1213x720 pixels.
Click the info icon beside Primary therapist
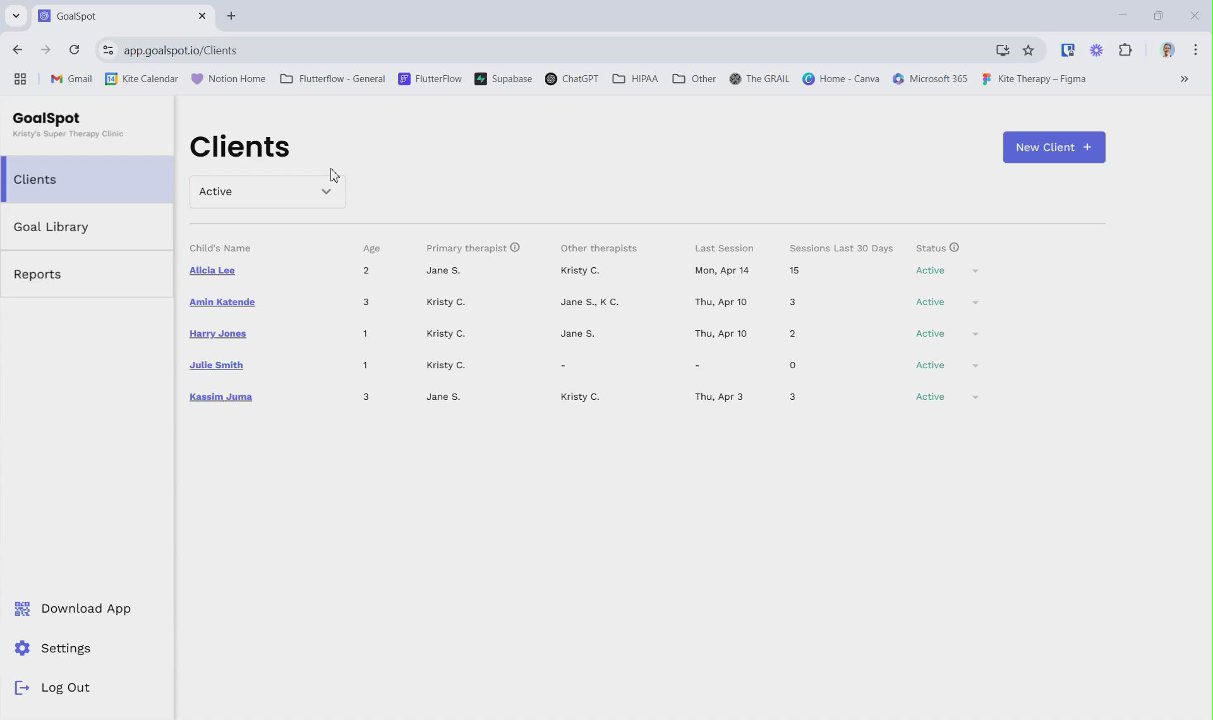click(x=515, y=247)
